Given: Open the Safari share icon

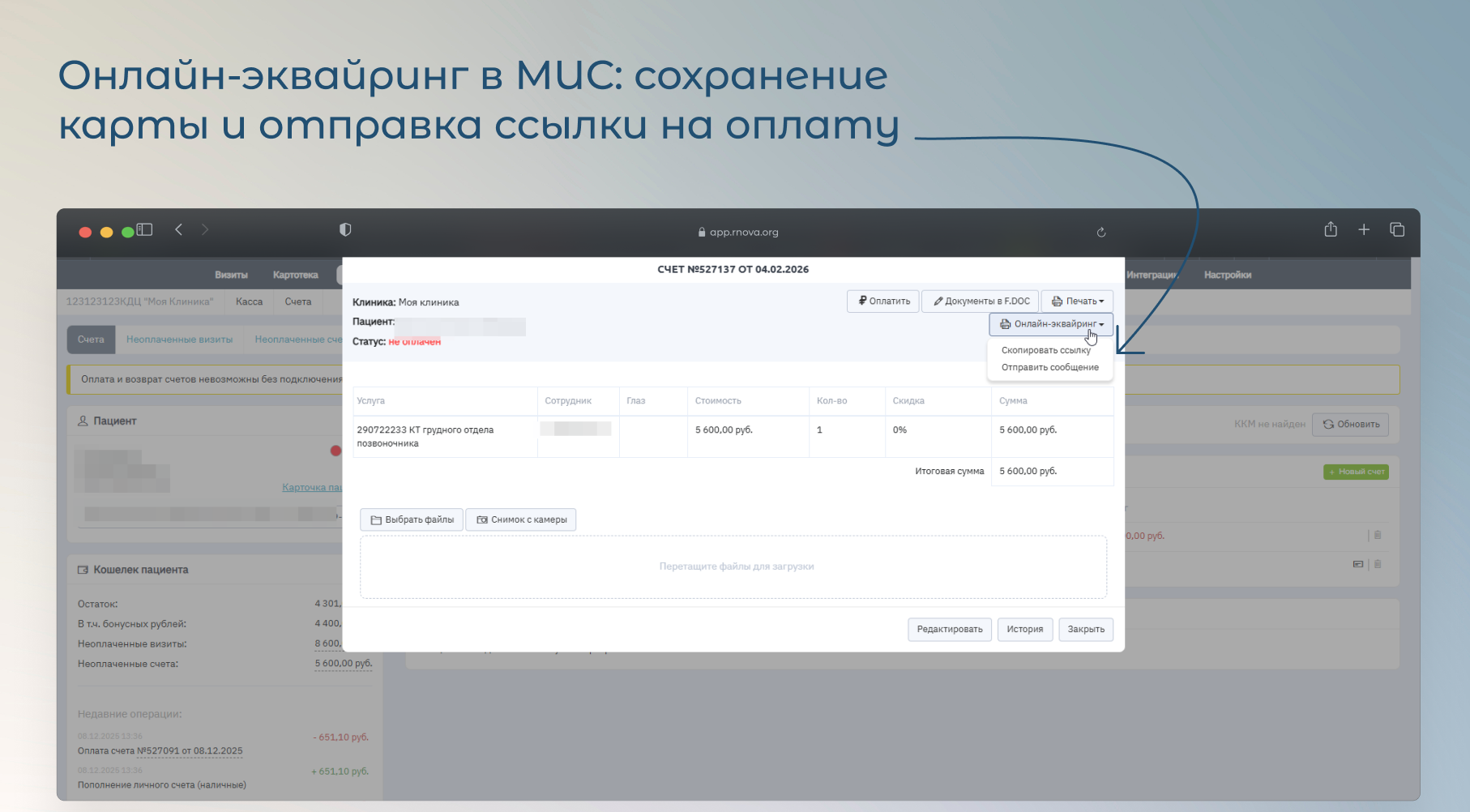Looking at the screenshot, I should click(1331, 230).
